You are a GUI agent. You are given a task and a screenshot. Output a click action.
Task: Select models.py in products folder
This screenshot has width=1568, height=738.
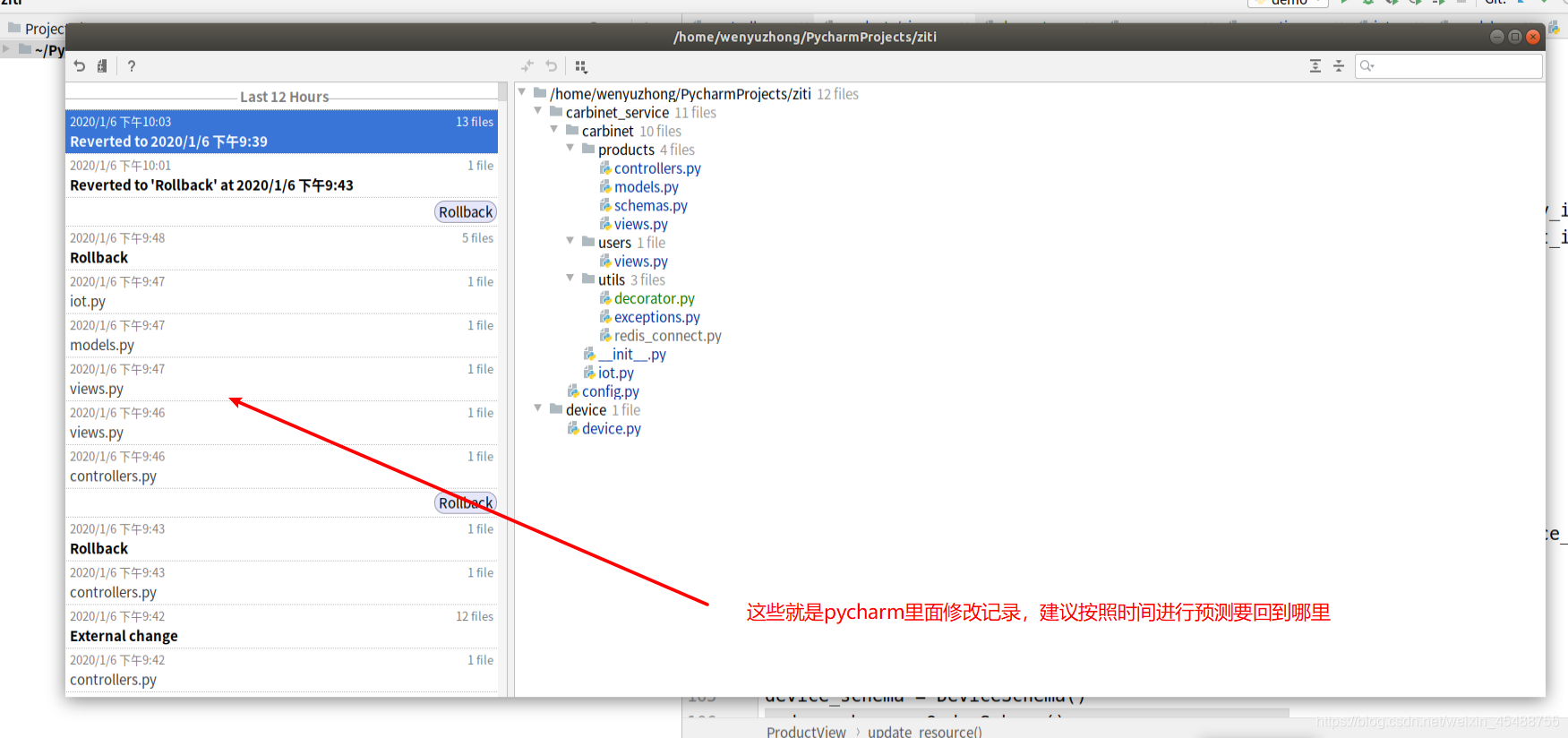pos(647,187)
